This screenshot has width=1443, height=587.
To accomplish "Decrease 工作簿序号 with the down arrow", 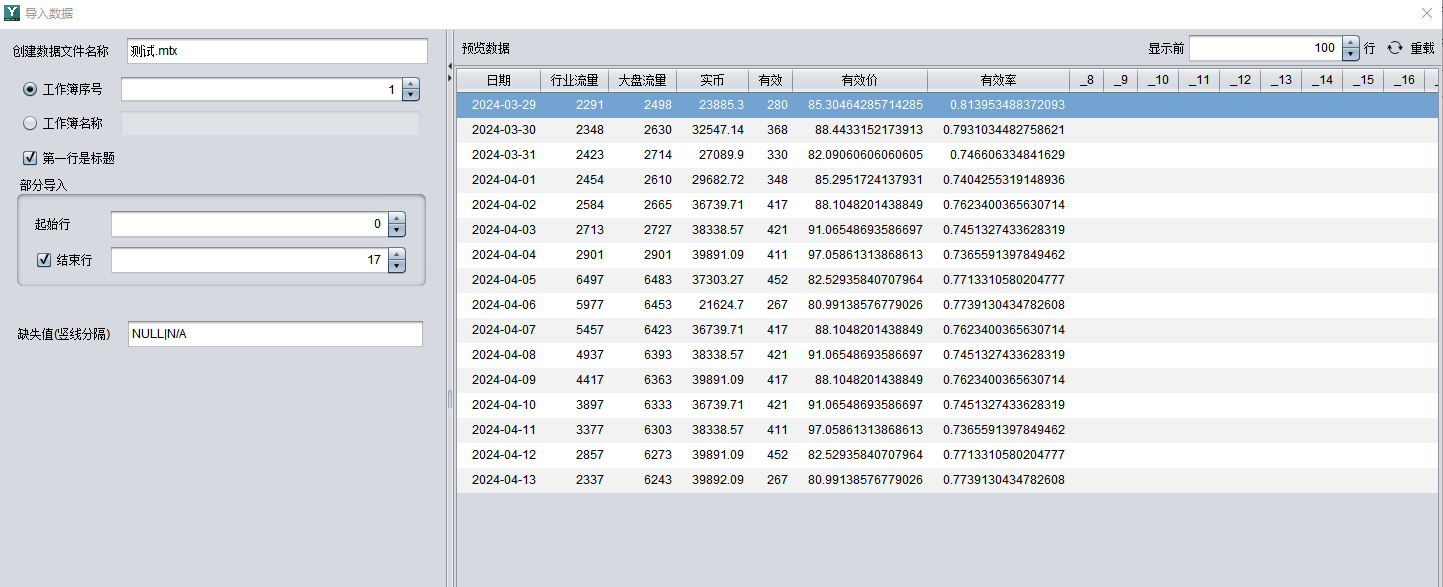I will click(x=411, y=95).
